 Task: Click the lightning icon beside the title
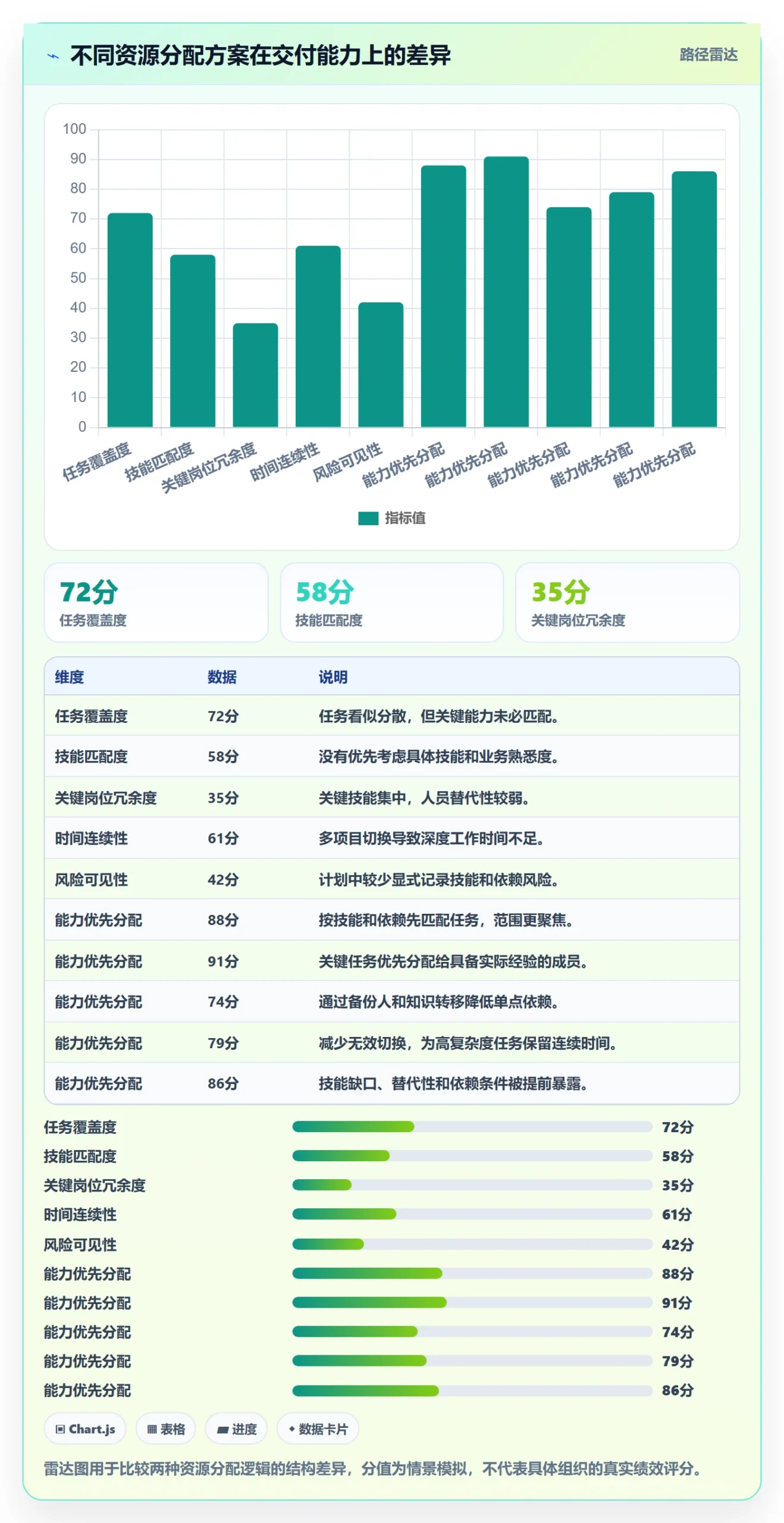point(54,57)
